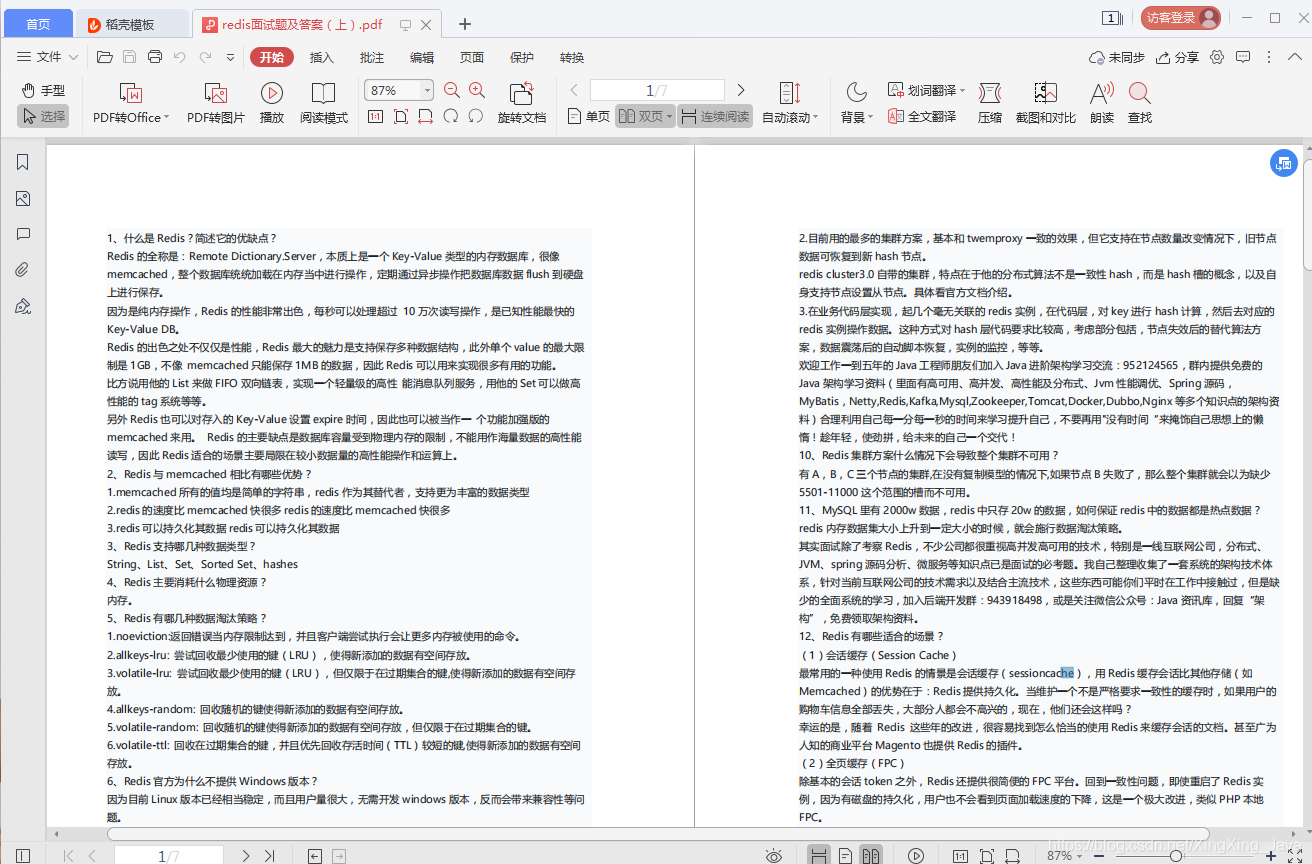
Task: Switch to the 批注 tab
Action: point(372,57)
